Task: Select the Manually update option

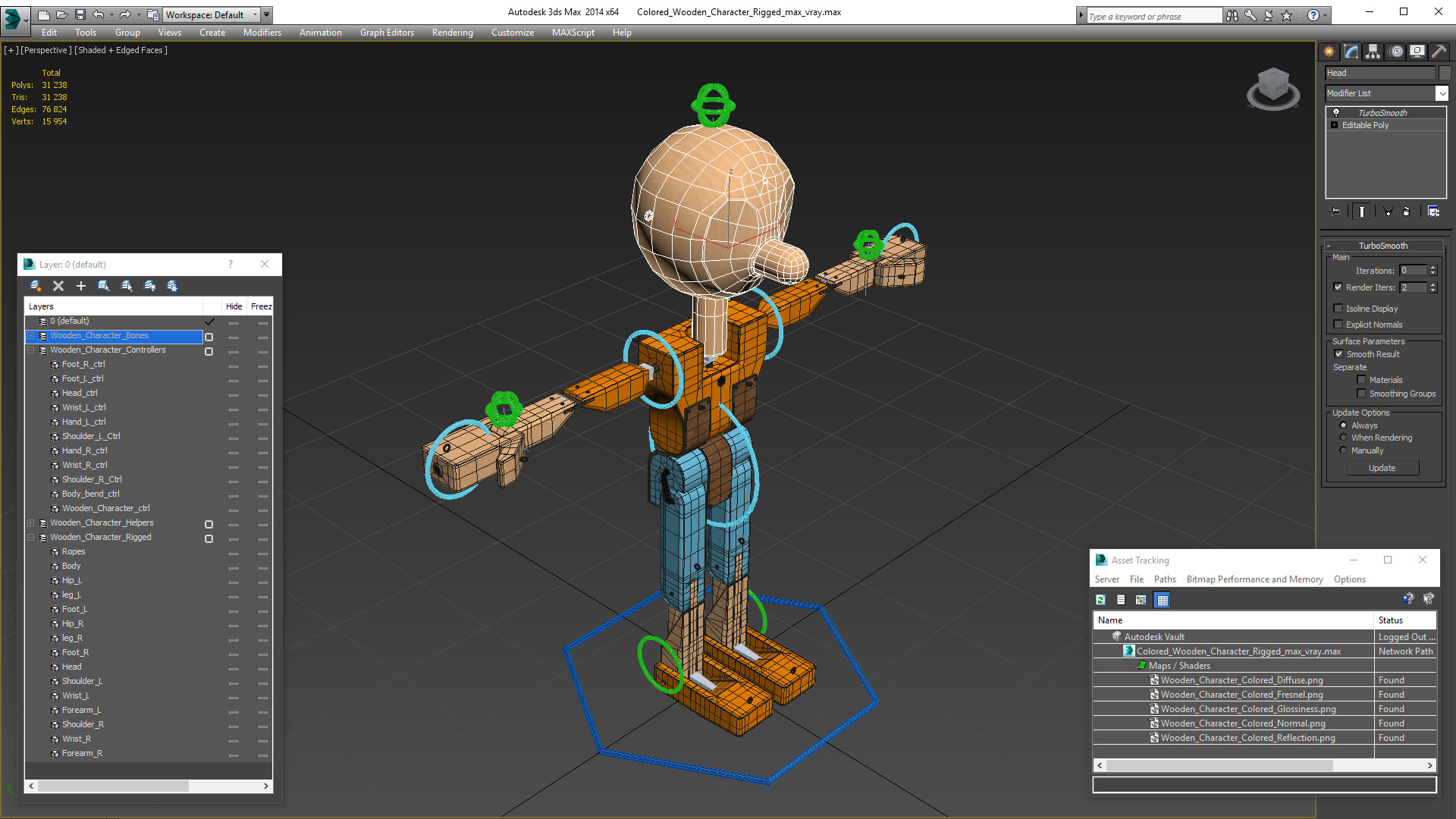Action: coord(1344,450)
